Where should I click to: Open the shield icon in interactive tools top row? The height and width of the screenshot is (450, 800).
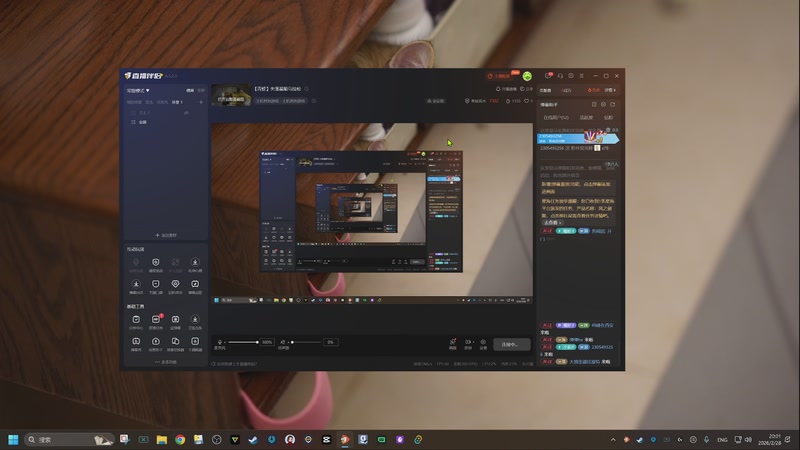tap(156, 264)
